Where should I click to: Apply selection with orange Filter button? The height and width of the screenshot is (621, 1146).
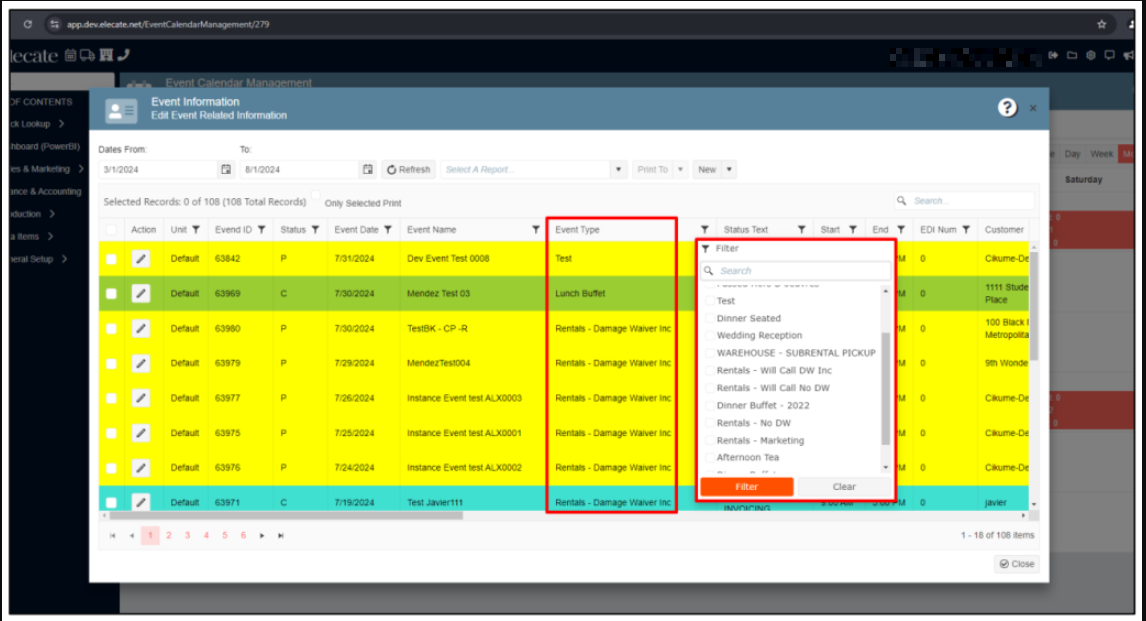pyautogui.click(x=746, y=487)
